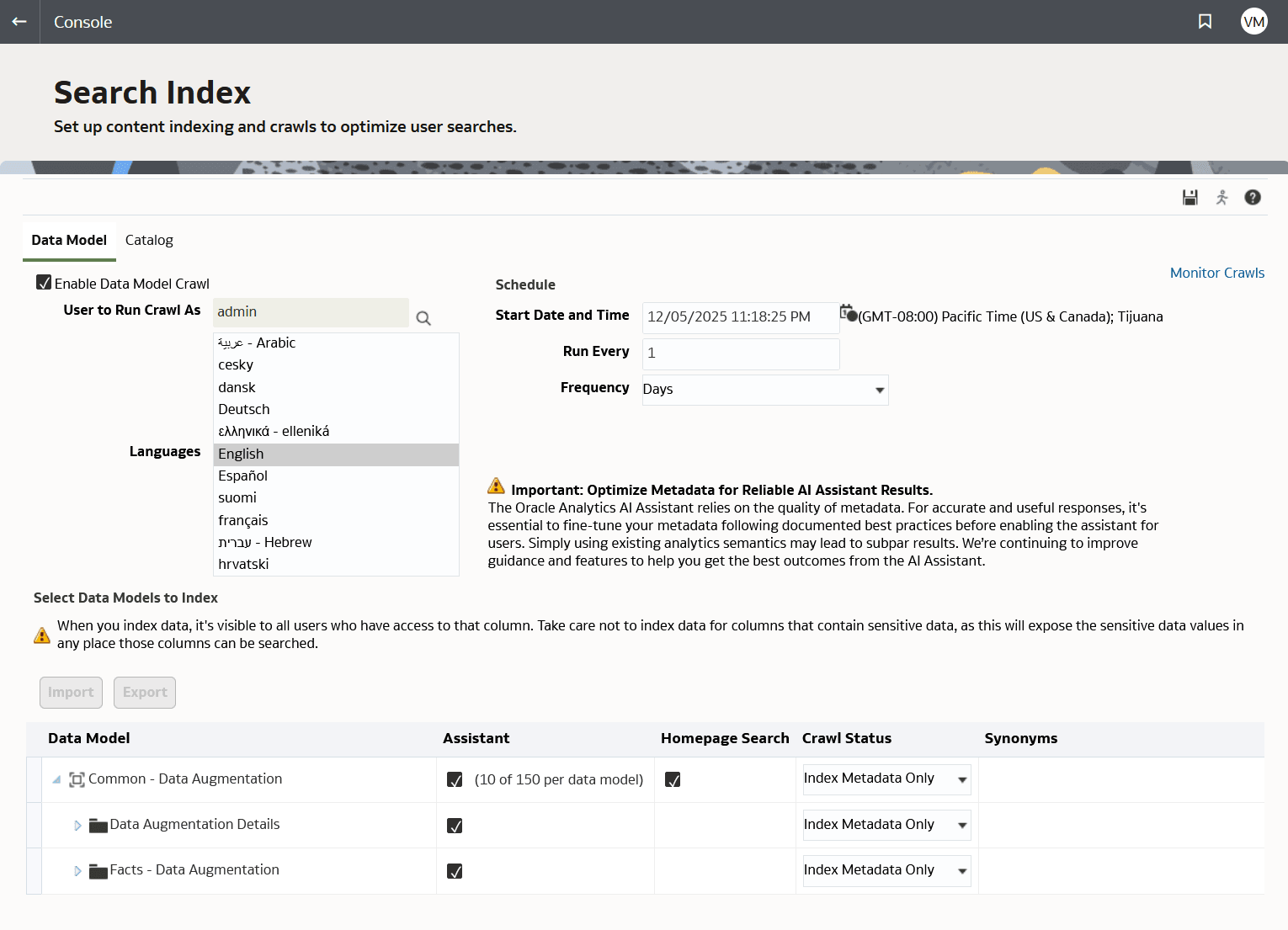Select elleniká in the Languages list

(336, 432)
